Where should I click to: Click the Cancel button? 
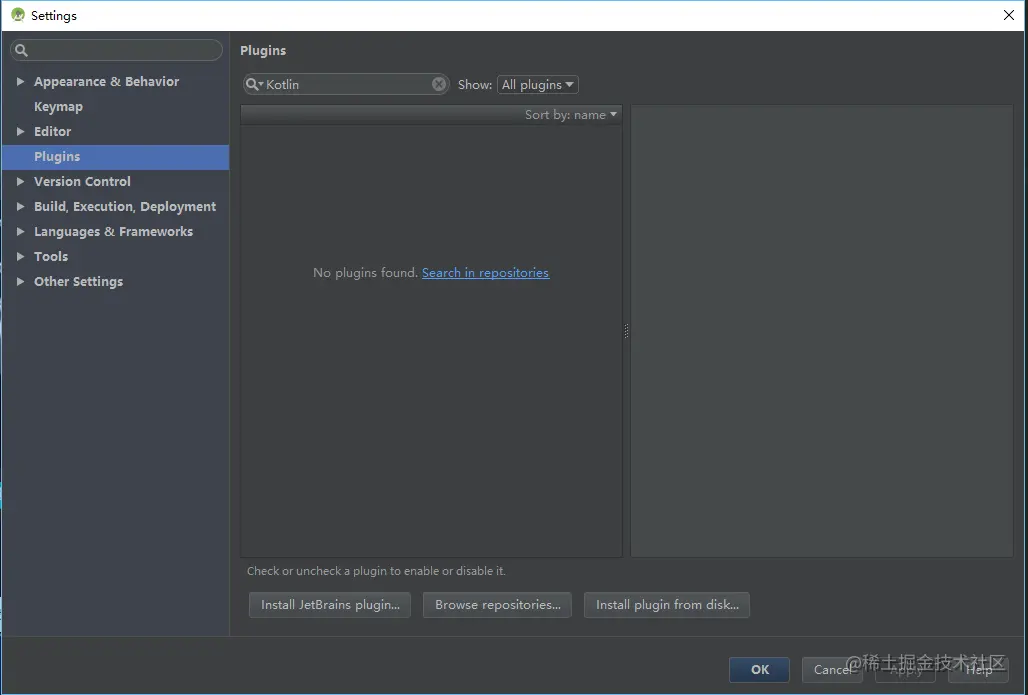pyautogui.click(x=832, y=669)
